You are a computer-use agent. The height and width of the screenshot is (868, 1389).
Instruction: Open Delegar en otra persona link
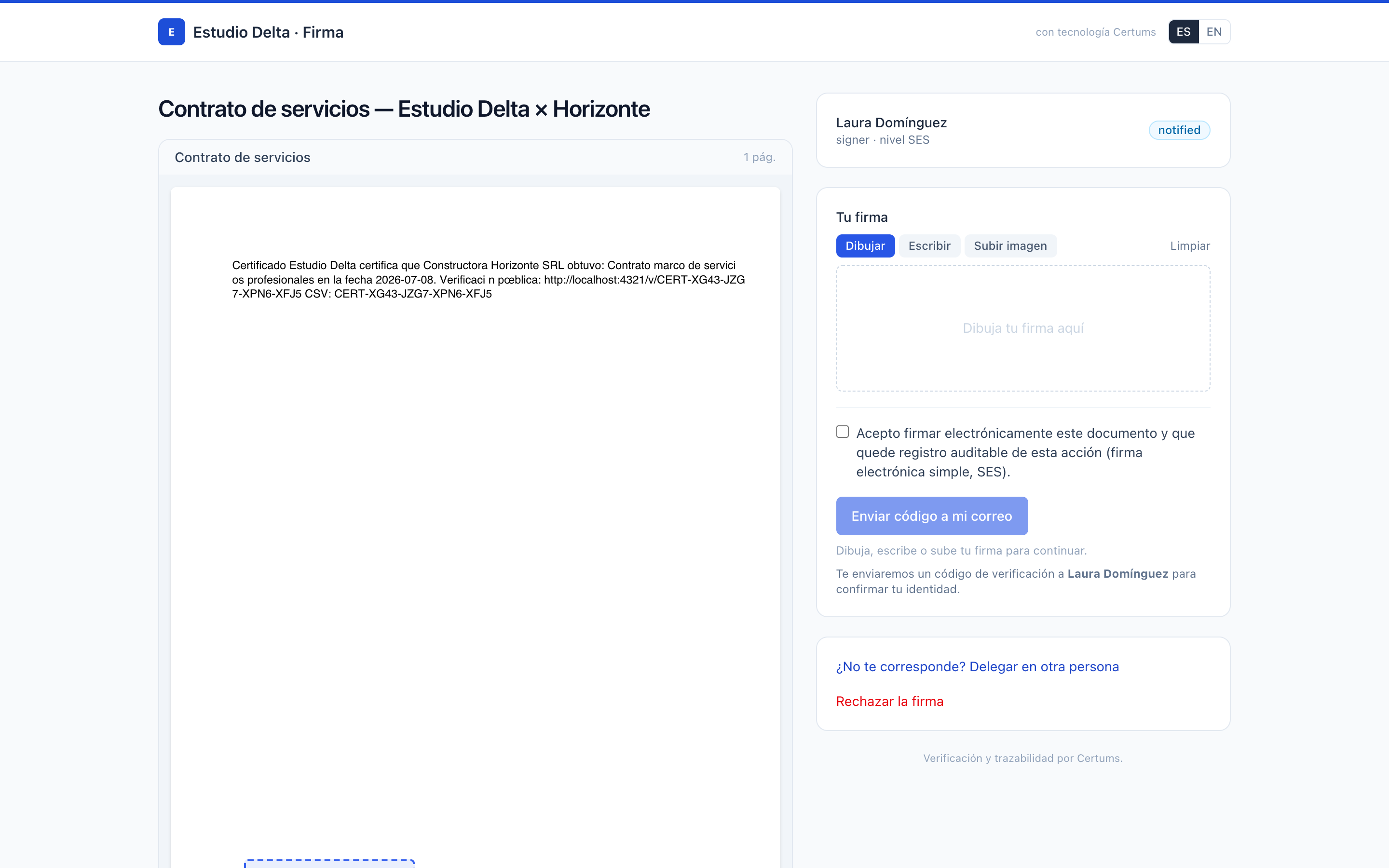[977, 666]
